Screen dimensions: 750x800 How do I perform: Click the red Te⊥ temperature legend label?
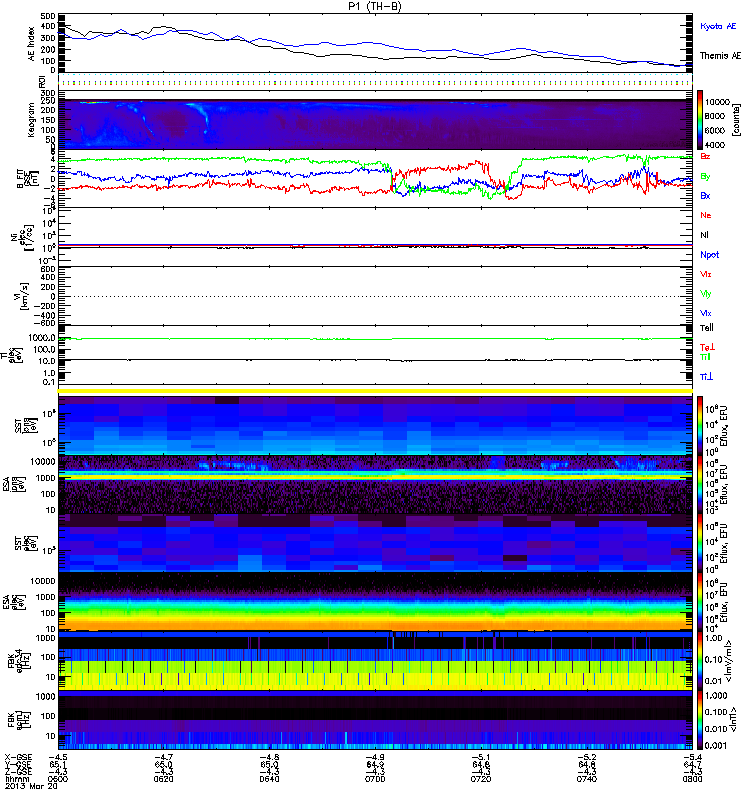(707, 347)
